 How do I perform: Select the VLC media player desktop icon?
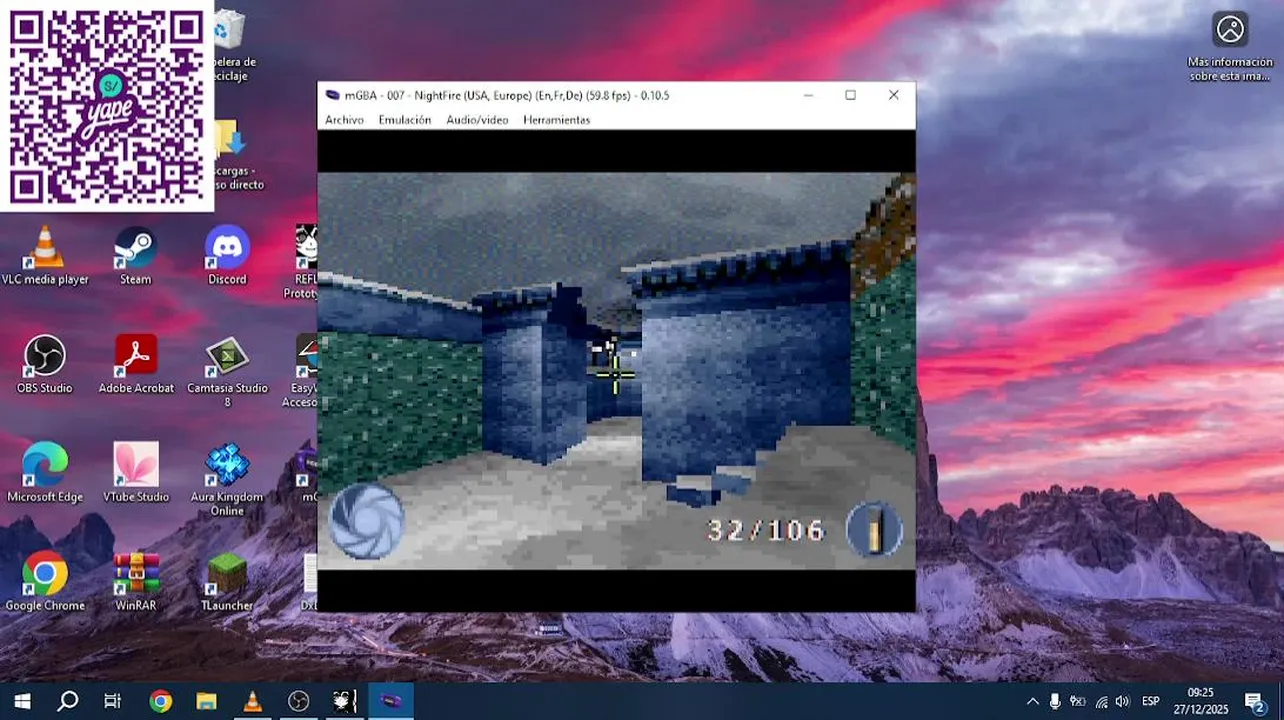(45, 256)
